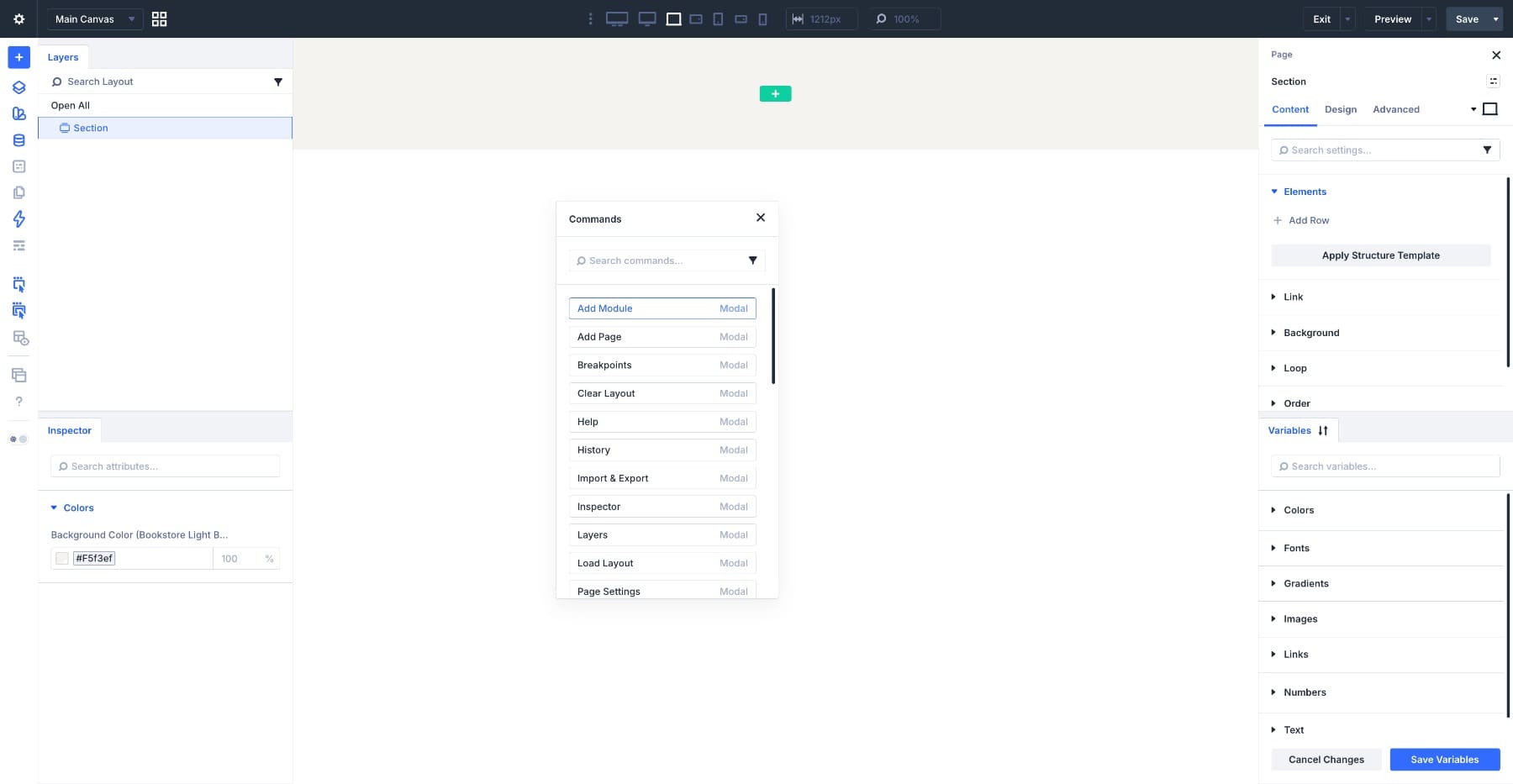Click Apply Structure Template button
This screenshot has width=1513, height=784.
tap(1380, 255)
